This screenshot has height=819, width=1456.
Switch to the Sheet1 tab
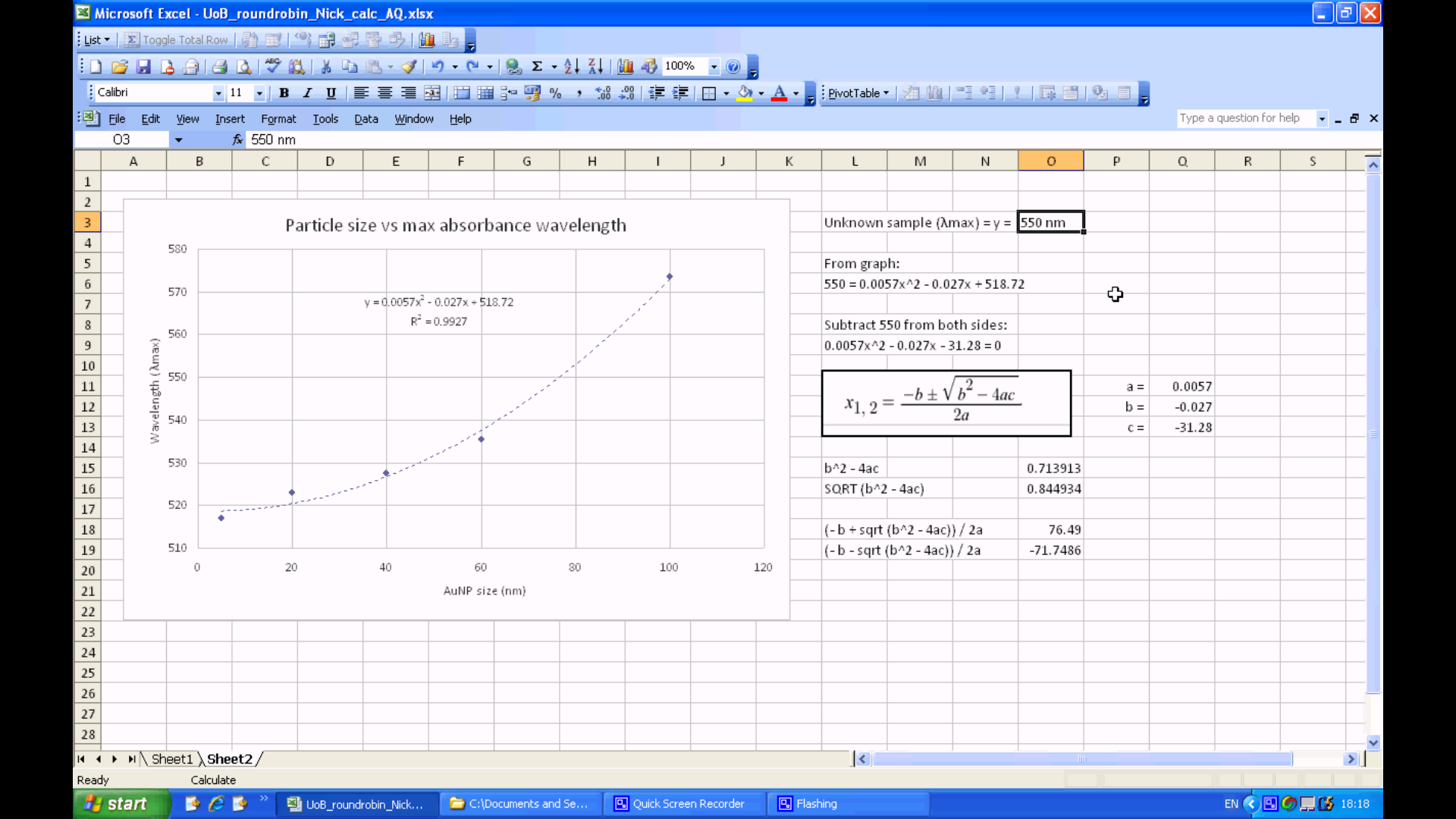(172, 759)
